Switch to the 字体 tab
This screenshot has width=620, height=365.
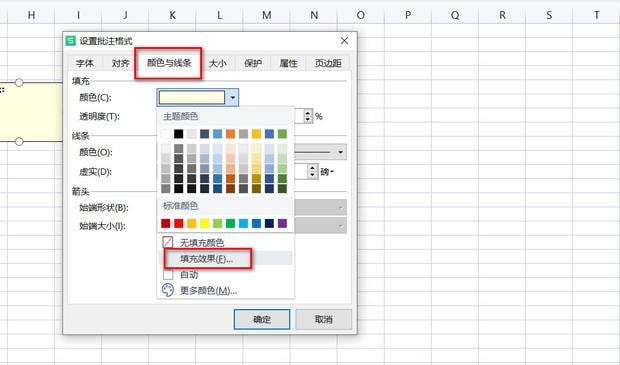point(85,63)
